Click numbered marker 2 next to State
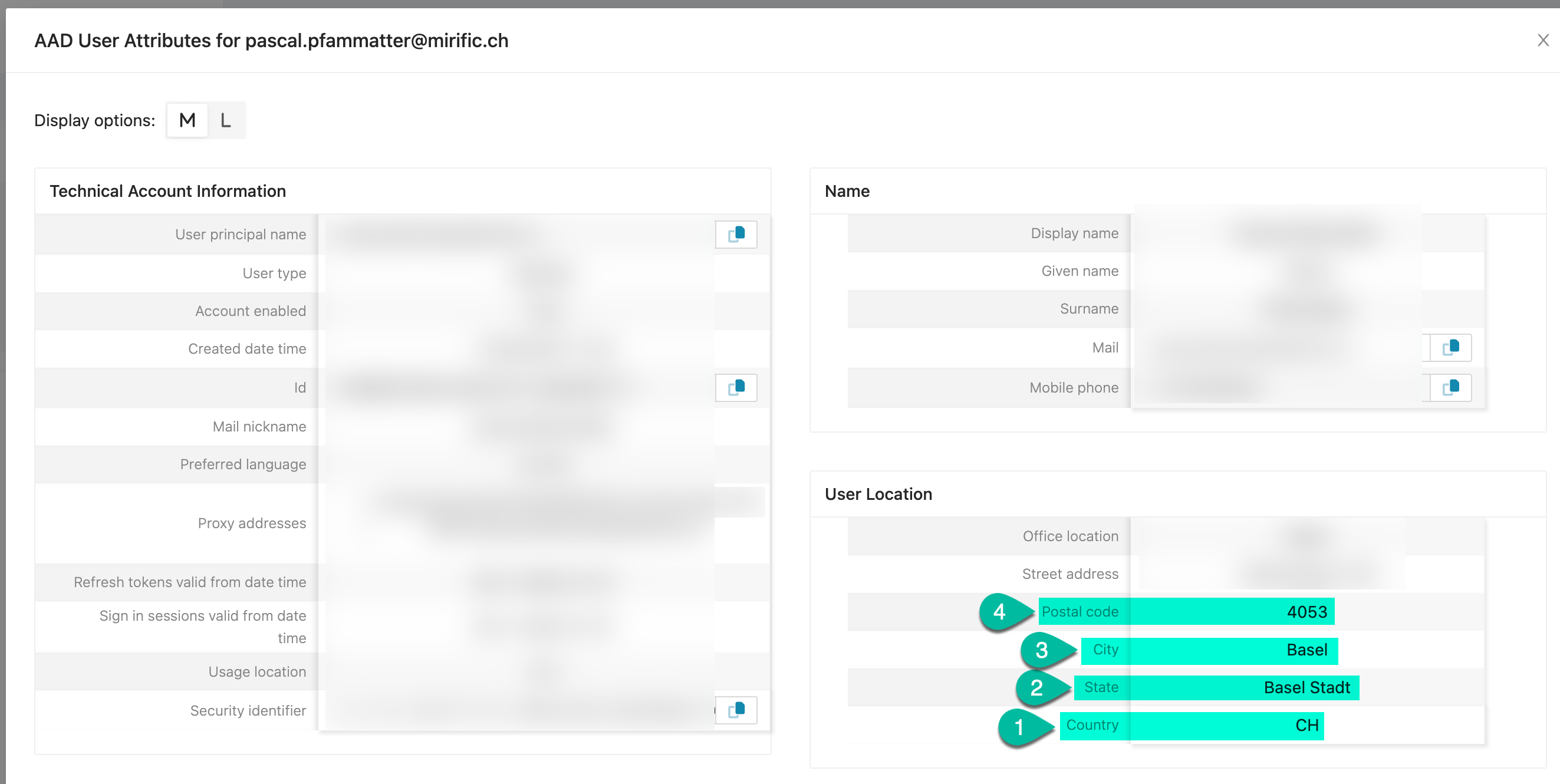This screenshot has width=1560, height=784. pyautogui.click(x=1036, y=688)
